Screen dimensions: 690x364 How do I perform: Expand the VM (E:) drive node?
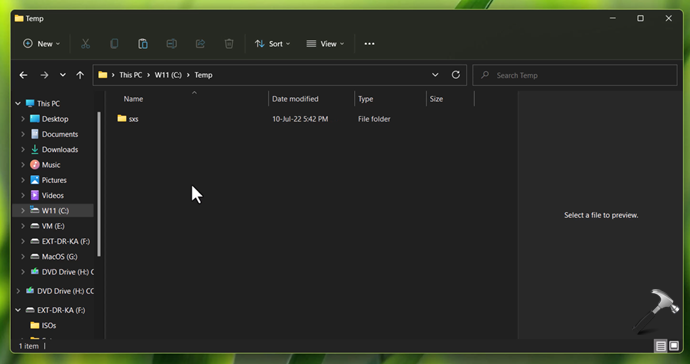click(23, 226)
